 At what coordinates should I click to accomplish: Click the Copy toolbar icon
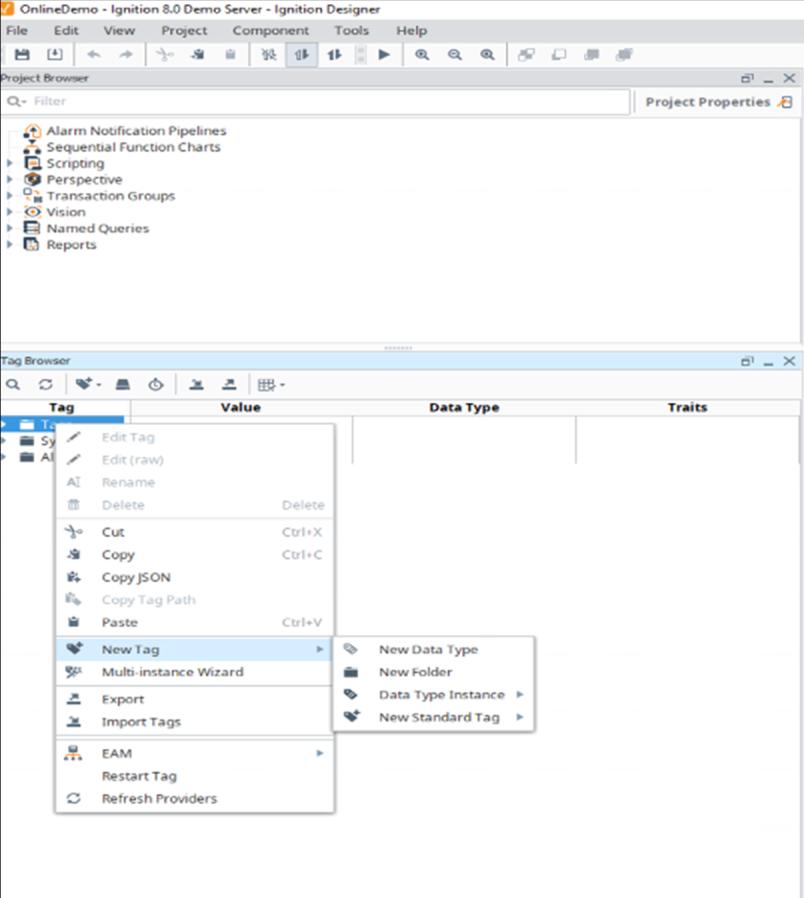click(x=198, y=54)
